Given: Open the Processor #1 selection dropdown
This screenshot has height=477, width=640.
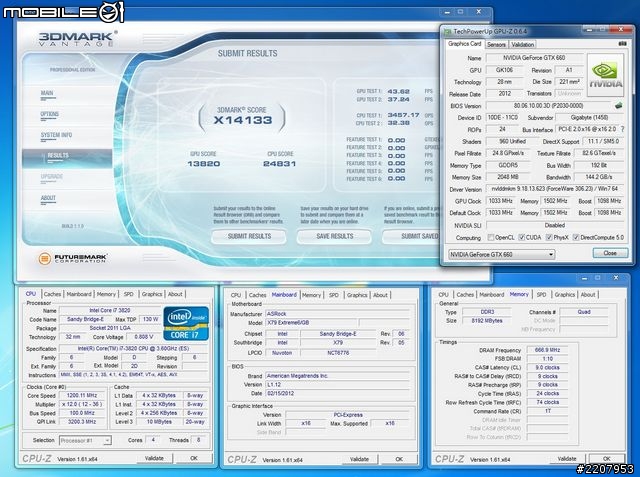Looking at the screenshot, I should pos(85,440).
